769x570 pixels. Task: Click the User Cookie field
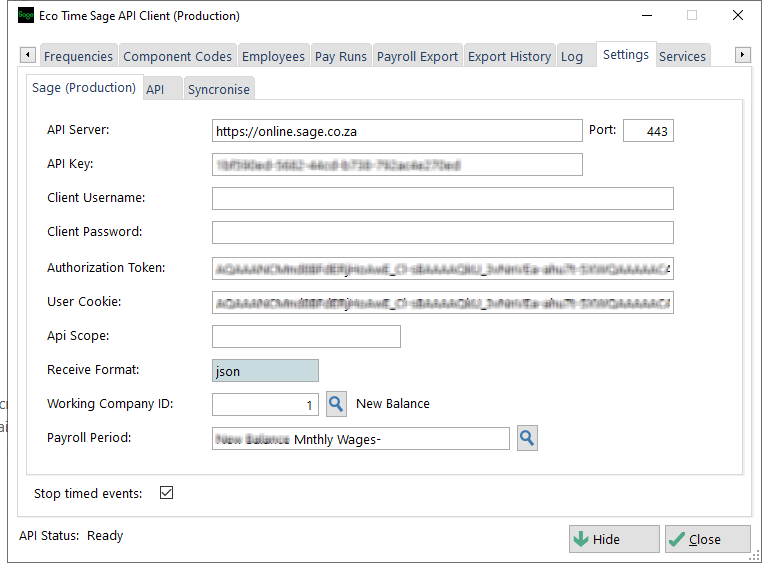tap(443, 303)
